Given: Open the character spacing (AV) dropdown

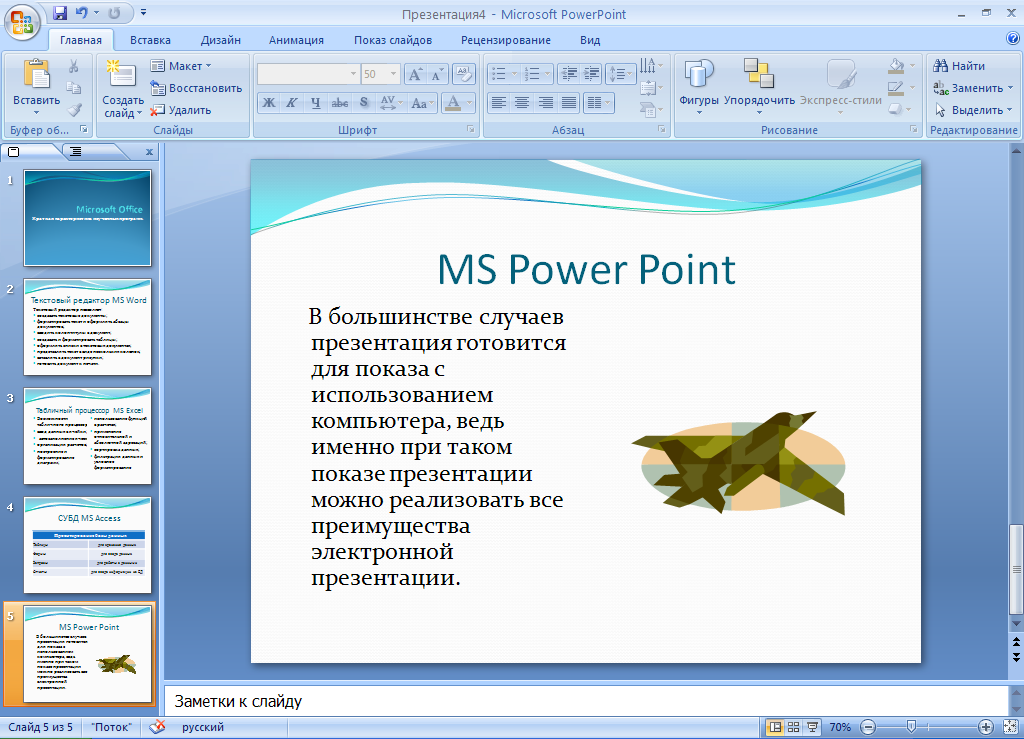Looking at the screenshot, I should 392,102.
